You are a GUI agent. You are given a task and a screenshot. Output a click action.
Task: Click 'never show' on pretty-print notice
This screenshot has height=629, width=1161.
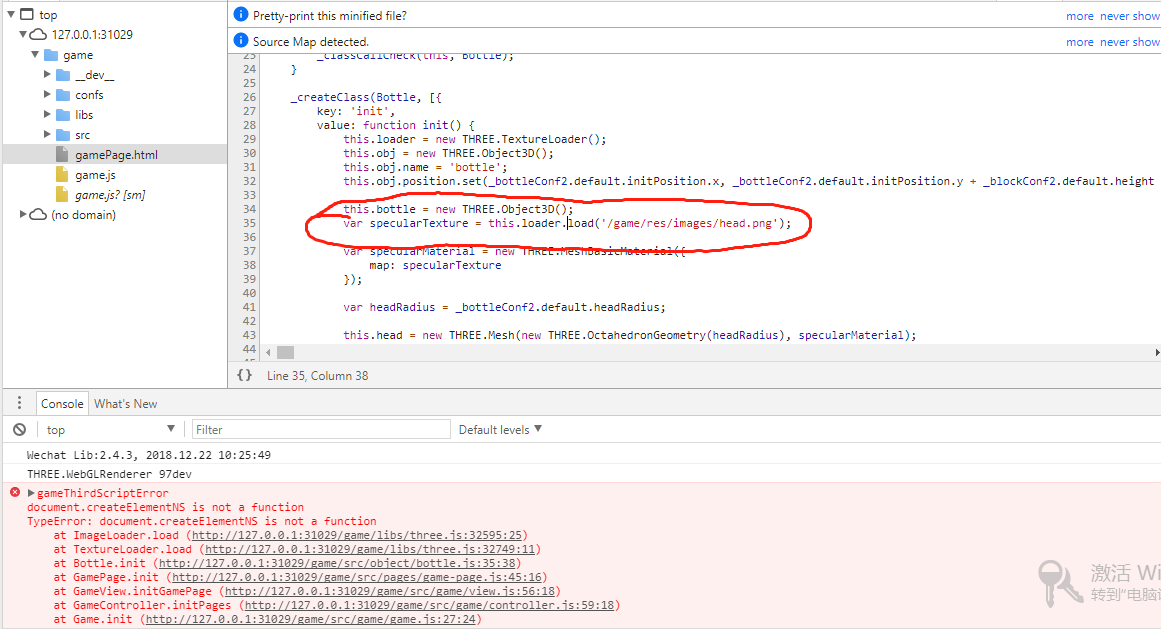(x=1130, y=16)
